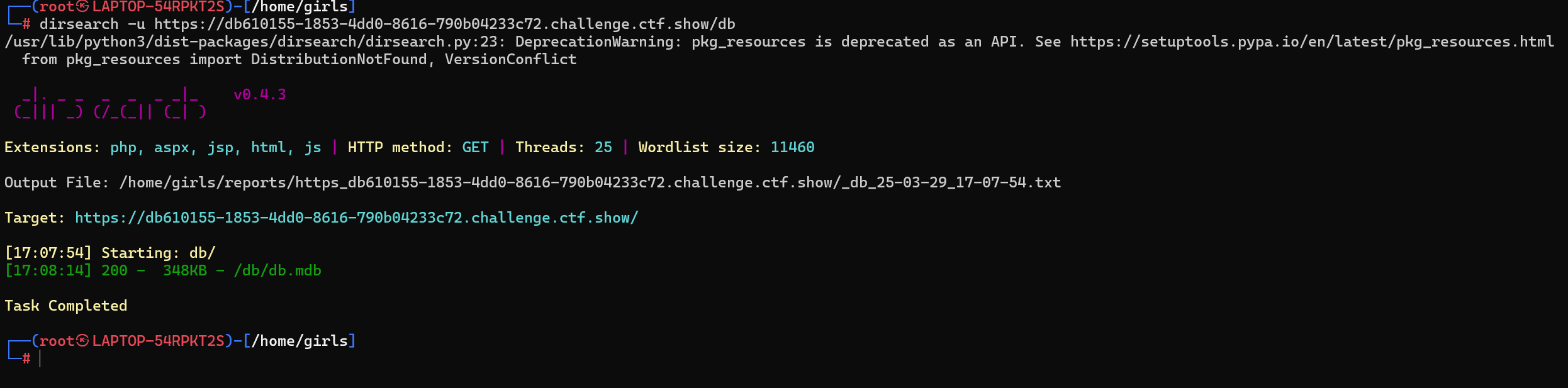The image size is (1568, 388).
Task: Open the cyan Target URL link
Action: (356, 218)
